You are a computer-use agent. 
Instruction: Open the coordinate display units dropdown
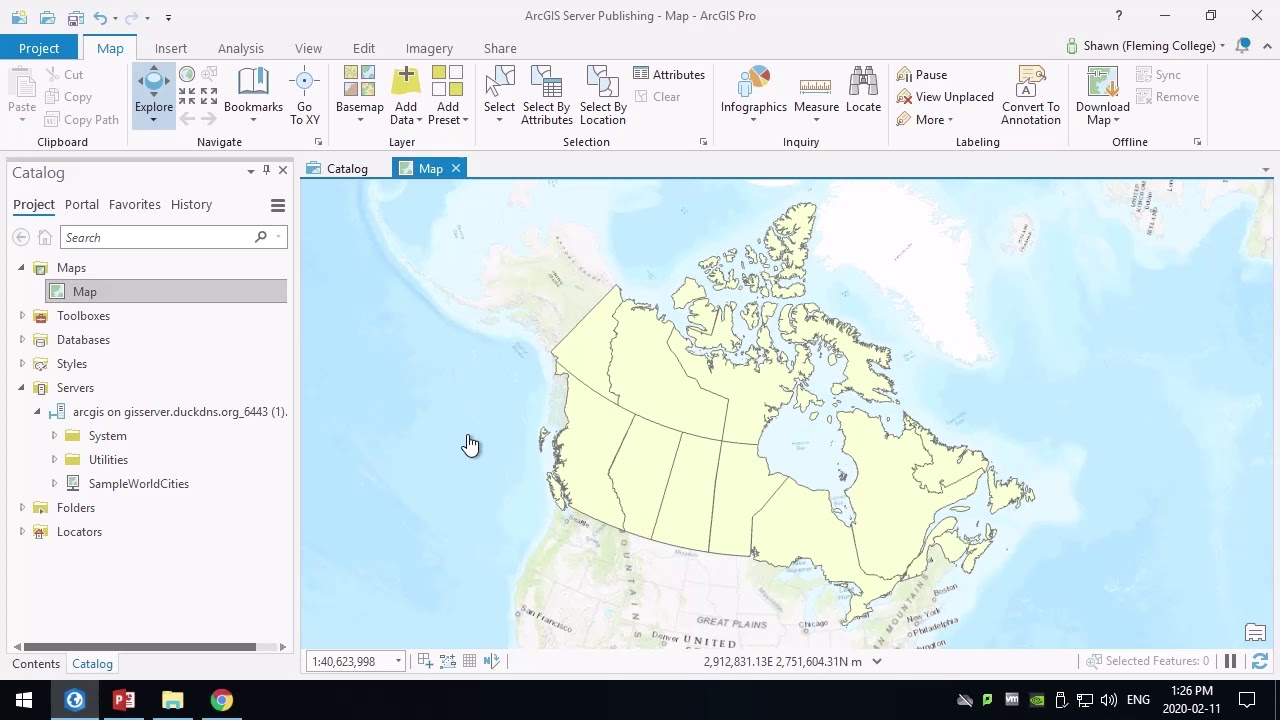click(877, 661)
